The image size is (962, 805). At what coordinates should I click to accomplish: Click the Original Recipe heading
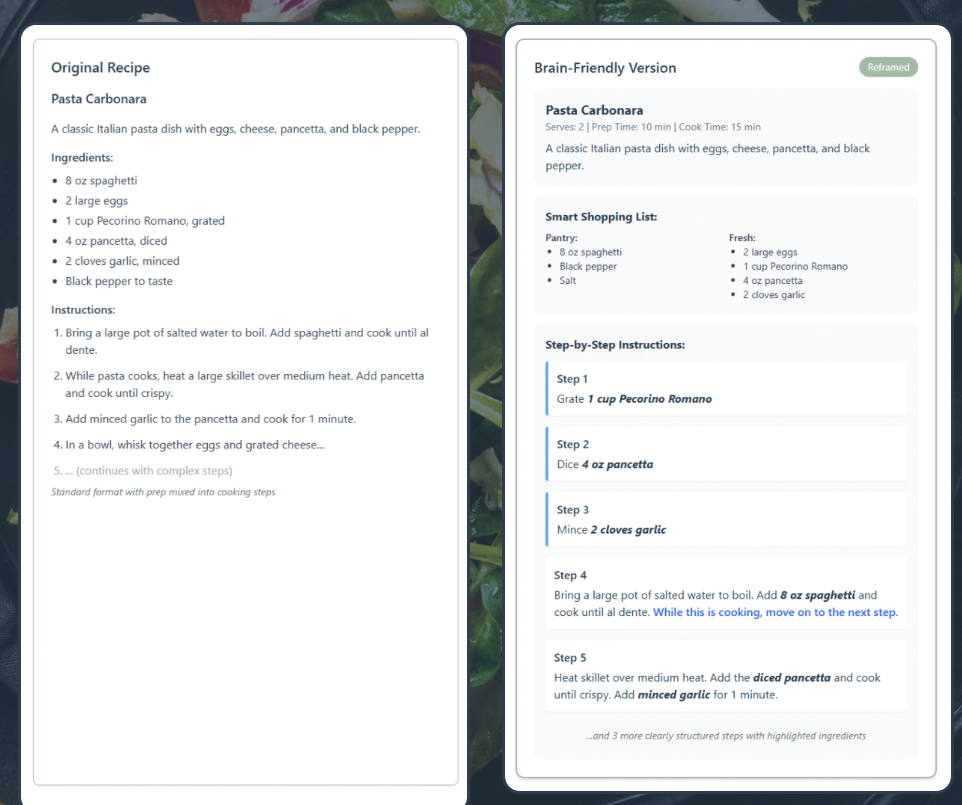(x=101, y=68)
